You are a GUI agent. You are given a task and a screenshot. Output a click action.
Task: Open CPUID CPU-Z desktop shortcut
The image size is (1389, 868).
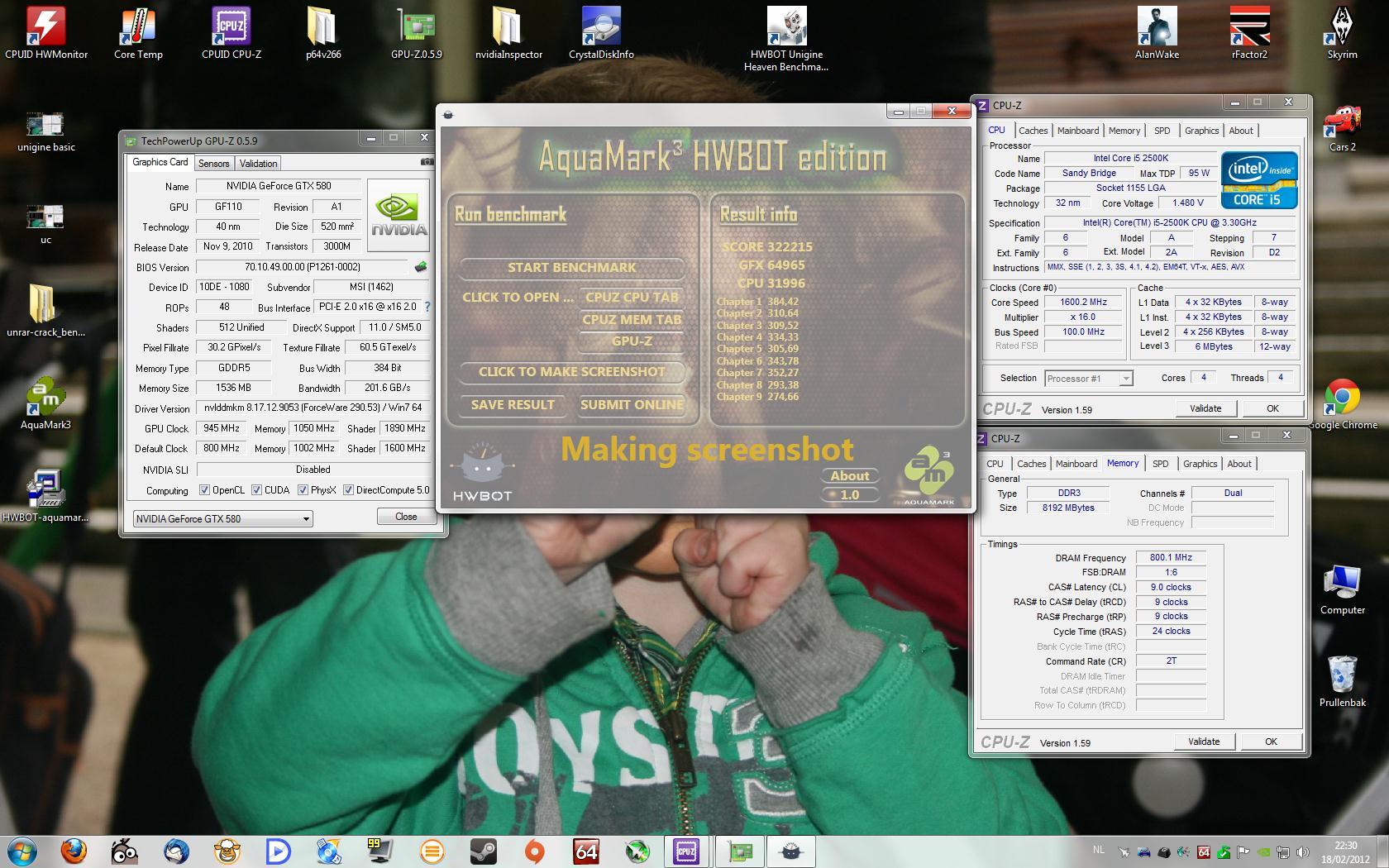231,33
